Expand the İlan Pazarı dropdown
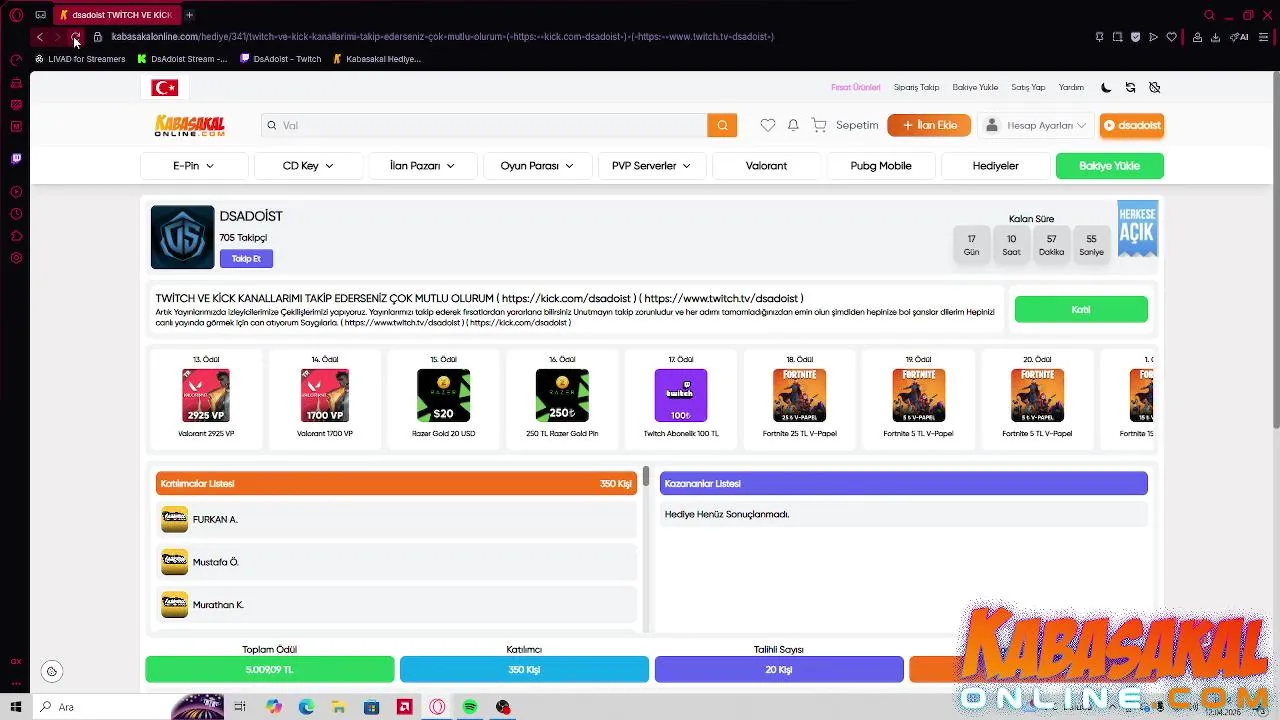This screenshot has width=1280, height=720. click(x=422, y=166)
